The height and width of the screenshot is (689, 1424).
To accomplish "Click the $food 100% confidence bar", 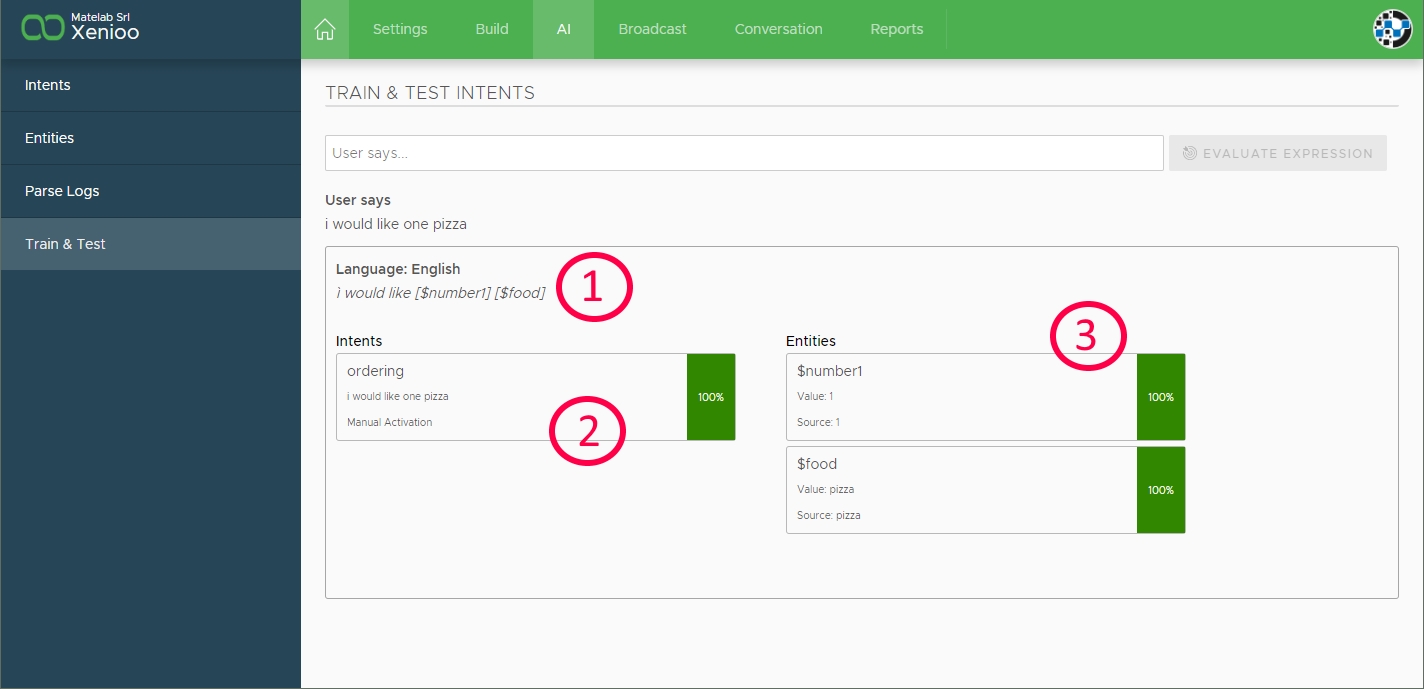I will [x=1160, y=490].
